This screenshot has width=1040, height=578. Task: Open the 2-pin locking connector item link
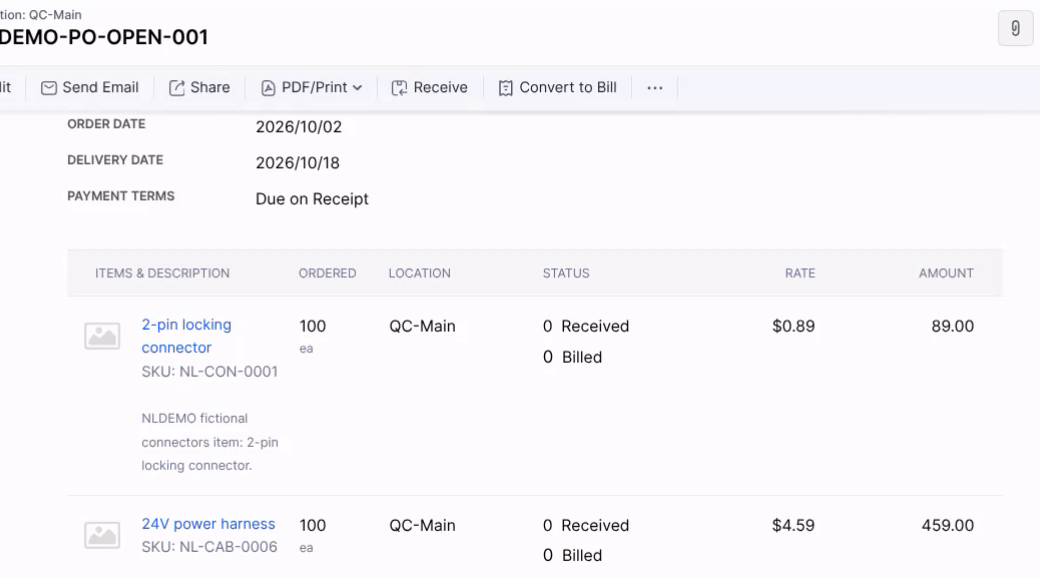point(186,336)
